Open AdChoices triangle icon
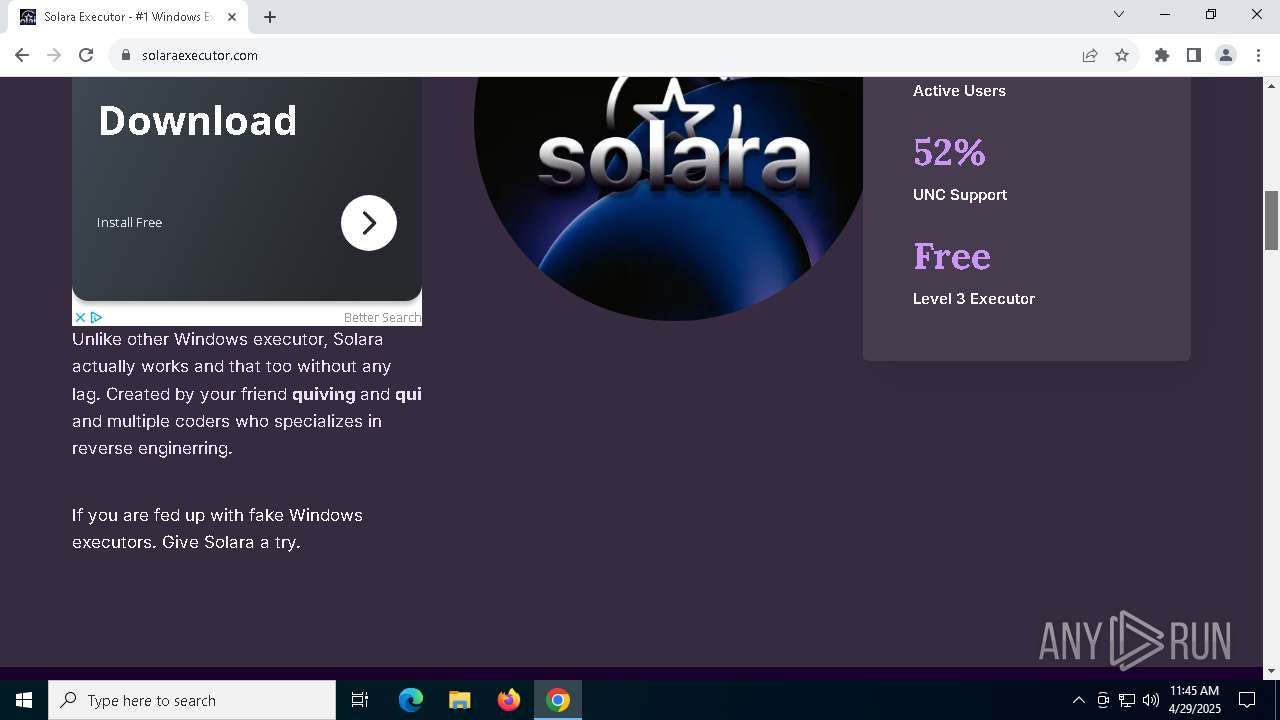The width and height of the screenshot is (1280, 720). point(96,317)
